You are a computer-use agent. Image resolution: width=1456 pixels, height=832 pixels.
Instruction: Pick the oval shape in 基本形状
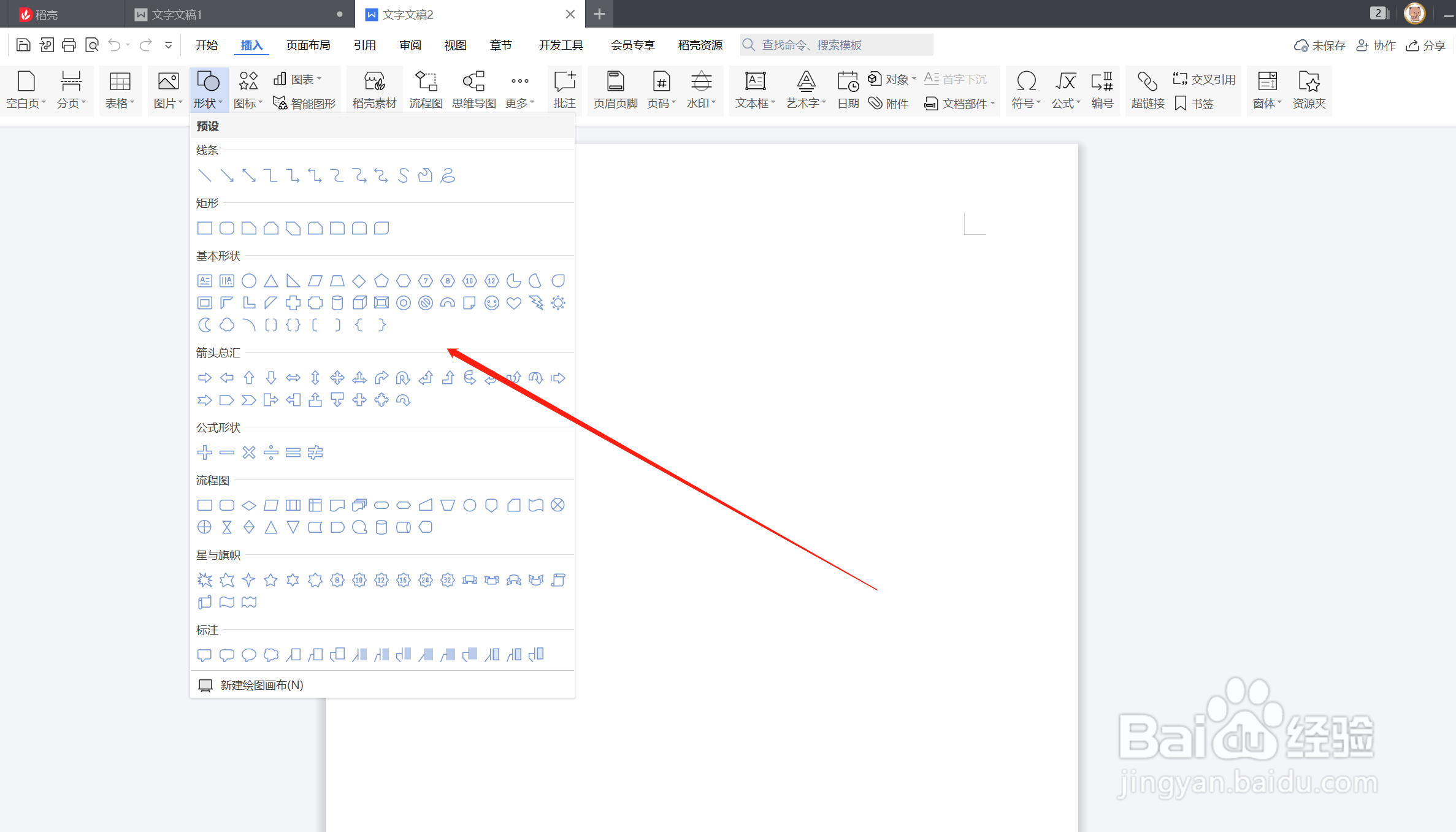[249, 281]
